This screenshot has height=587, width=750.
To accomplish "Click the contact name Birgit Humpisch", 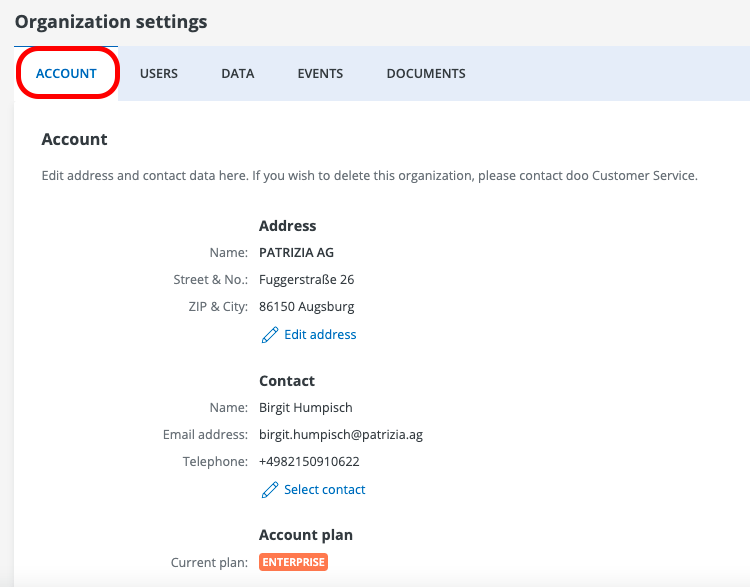I will point(306,408).
